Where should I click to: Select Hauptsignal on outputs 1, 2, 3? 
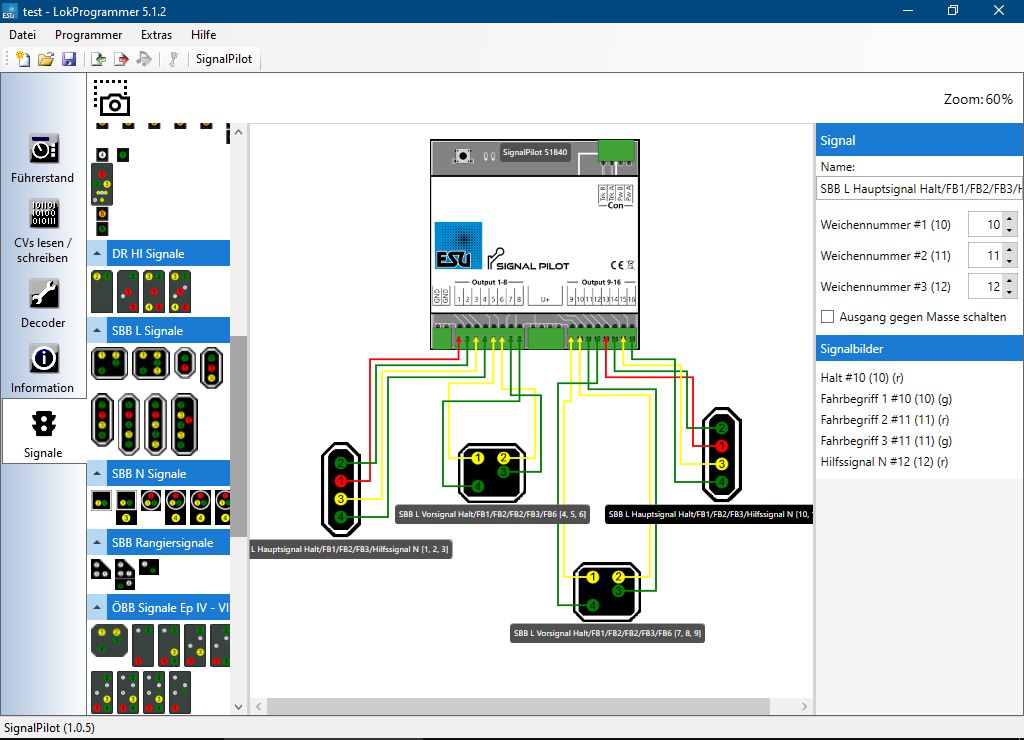[x=341, y=489]
